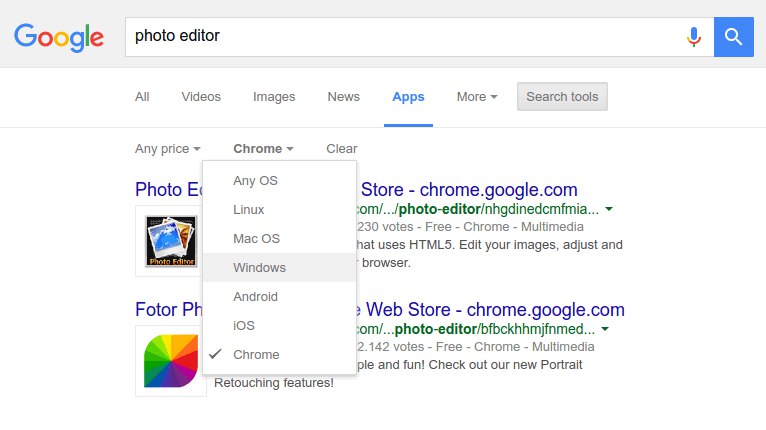
Task: Choose Windows from the OS list
Action: [x=279, y=267]
